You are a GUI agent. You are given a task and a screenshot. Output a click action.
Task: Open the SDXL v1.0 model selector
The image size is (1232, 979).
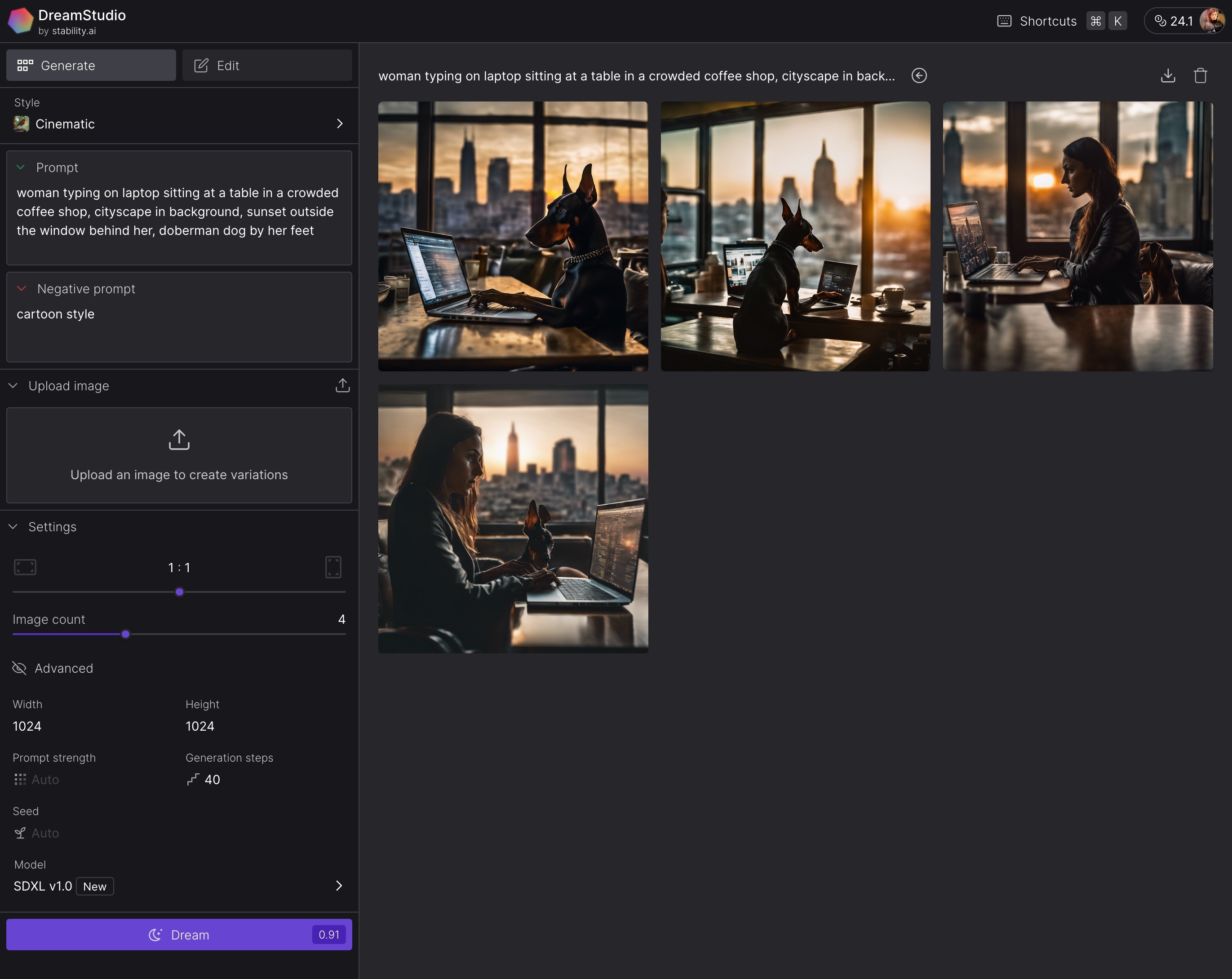[179, 886]
